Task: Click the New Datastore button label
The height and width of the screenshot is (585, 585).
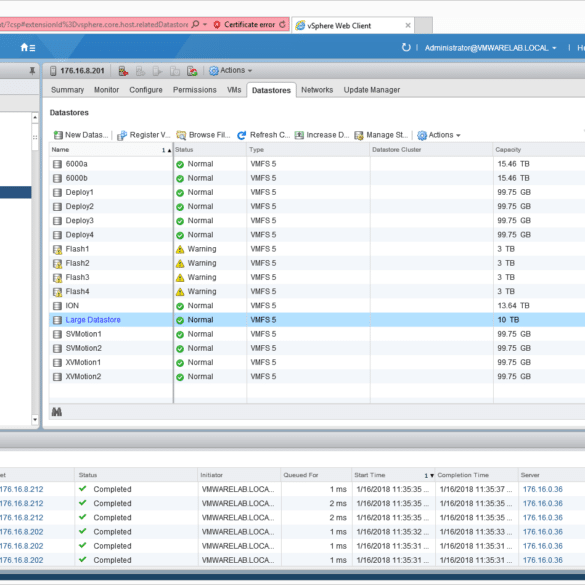Action: pos(87,135)
